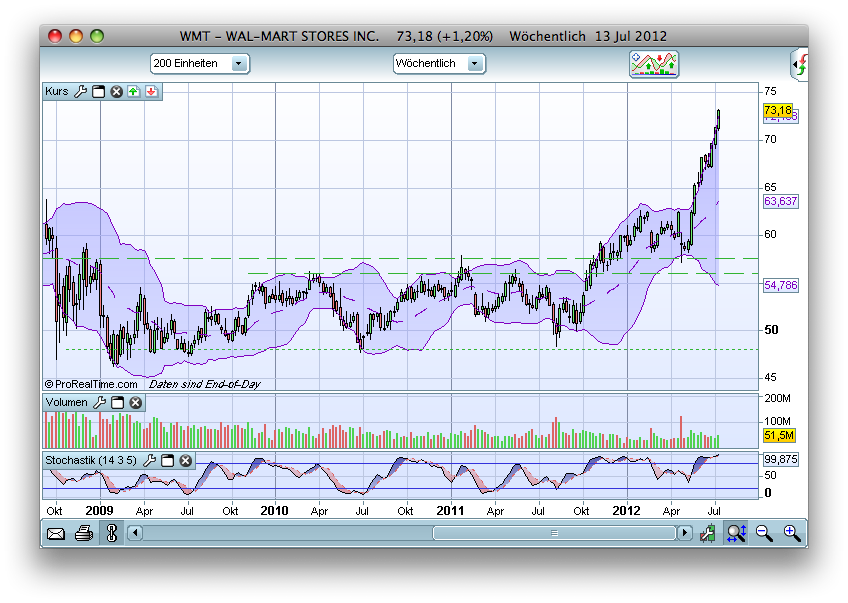Send chart by email envelope icon

56,534
